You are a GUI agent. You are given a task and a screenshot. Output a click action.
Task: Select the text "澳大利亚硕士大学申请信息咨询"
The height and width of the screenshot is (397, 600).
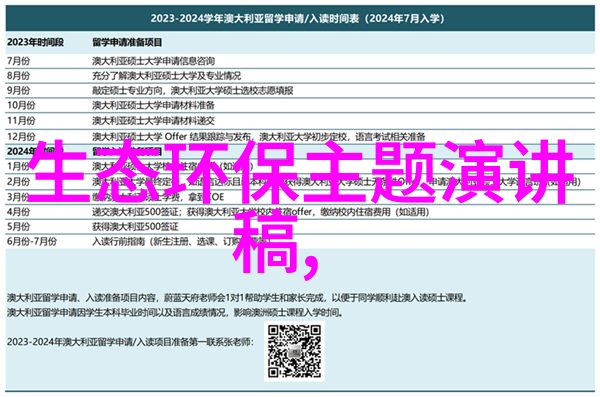153,61
